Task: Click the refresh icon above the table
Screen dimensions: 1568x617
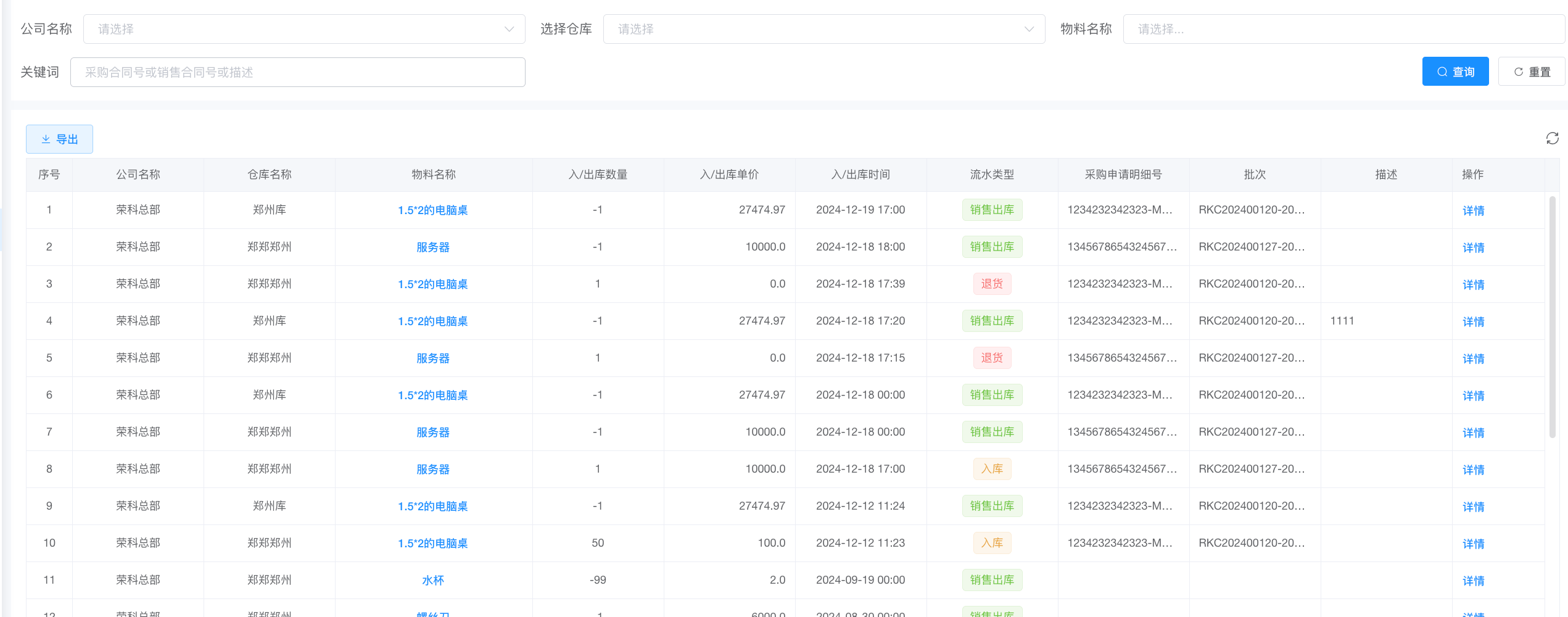Action: [1552, 139]
